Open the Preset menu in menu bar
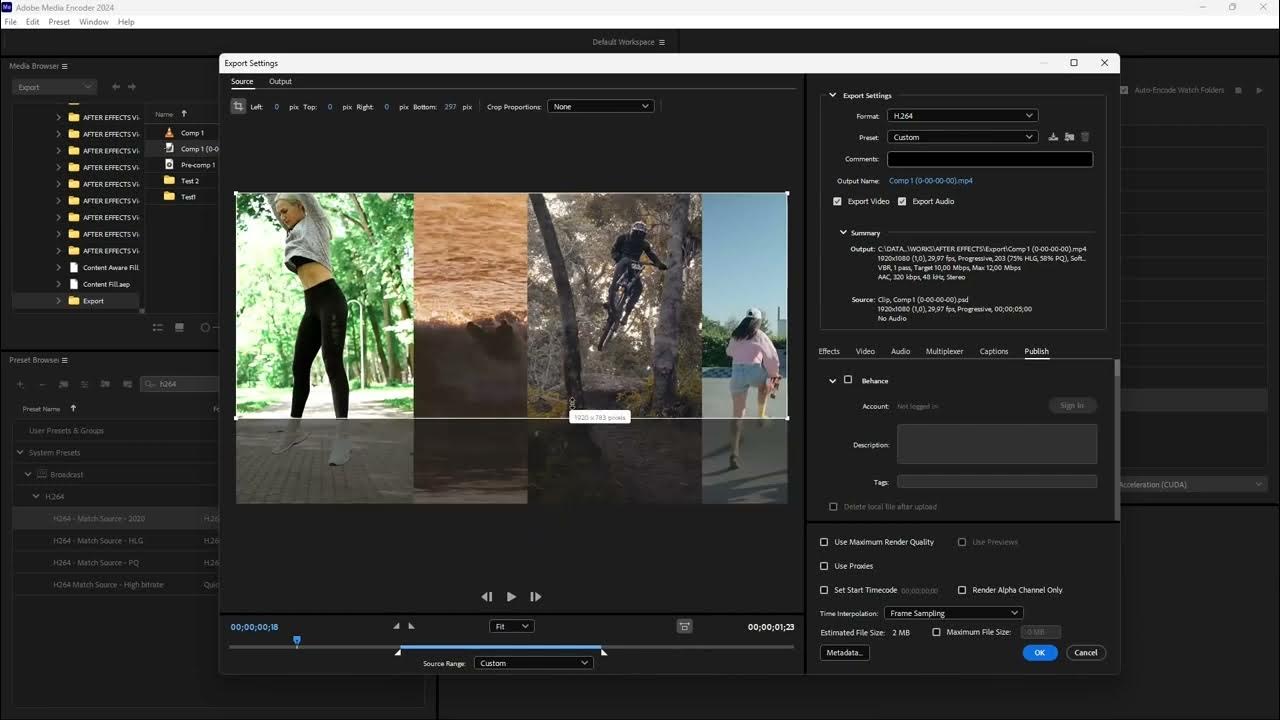The width and height of the screenshot is (1280, 720). pyautogui.click(x=59, y=21)
